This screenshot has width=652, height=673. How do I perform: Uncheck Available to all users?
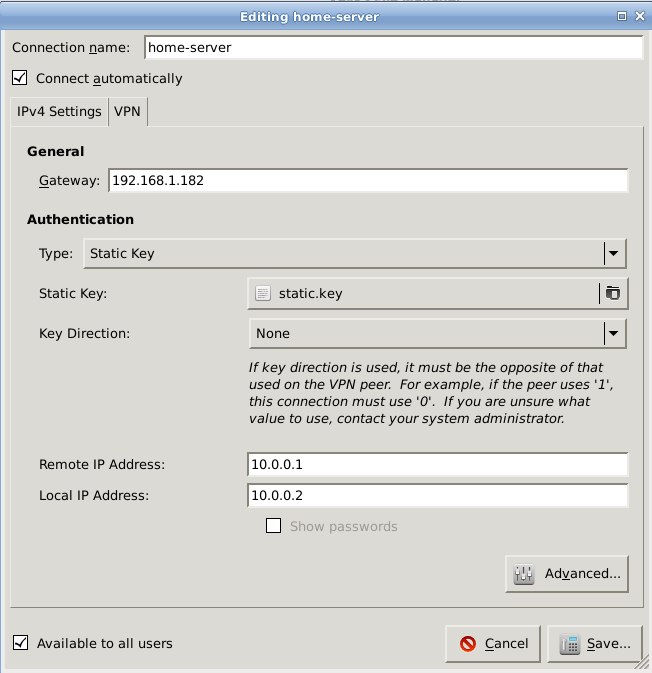point(20,643)
